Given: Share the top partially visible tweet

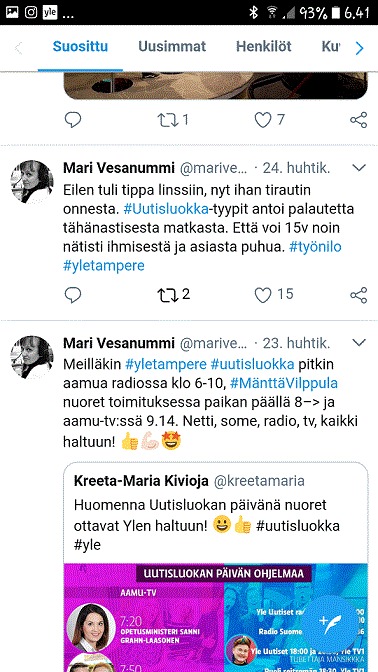Looking at the screenshot, I should click(x=358, y=120).
